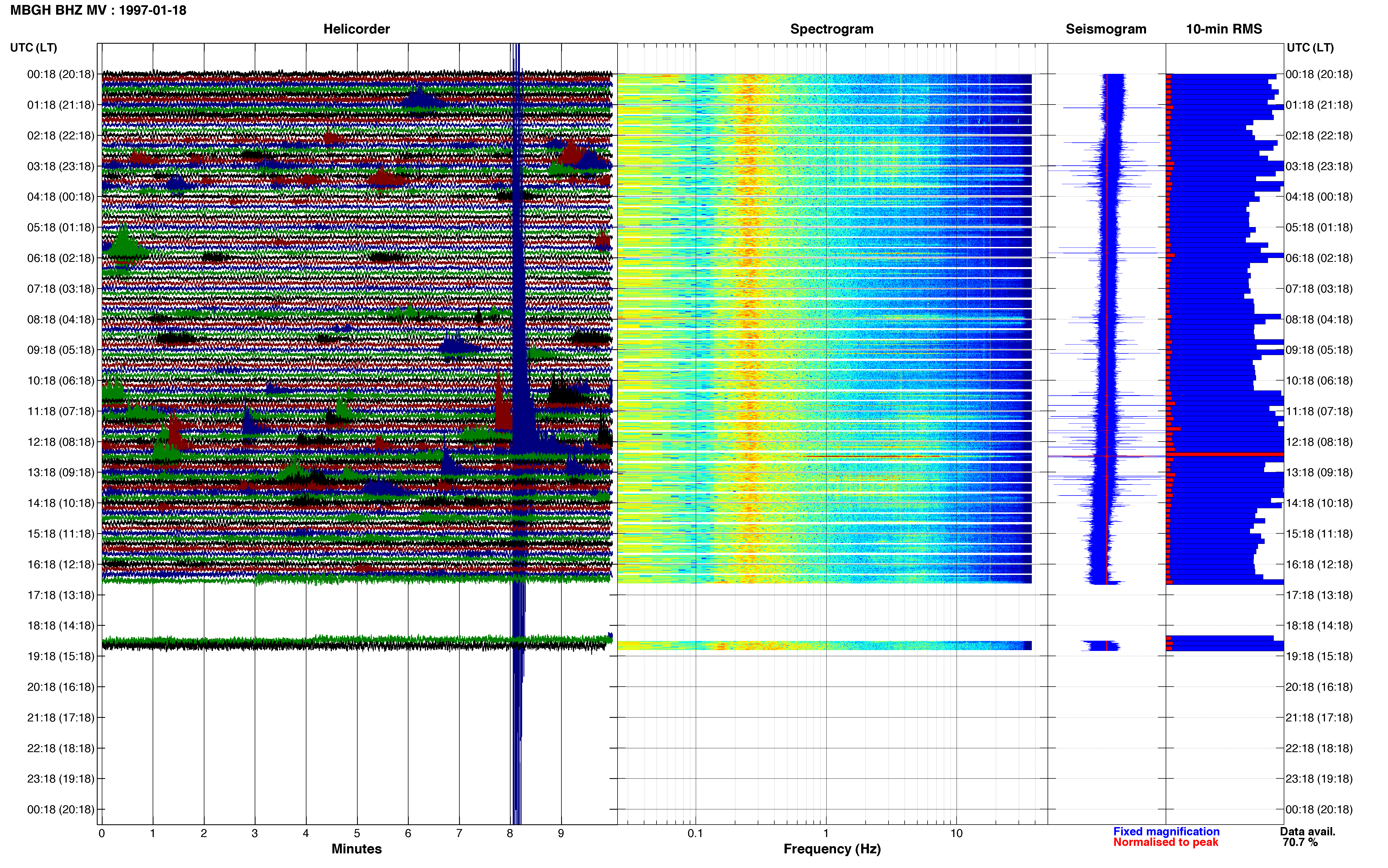Click the left time label 02:18 (22:18)
Viewport: 1388px width, 868px height.
click(x=61, y=135)
